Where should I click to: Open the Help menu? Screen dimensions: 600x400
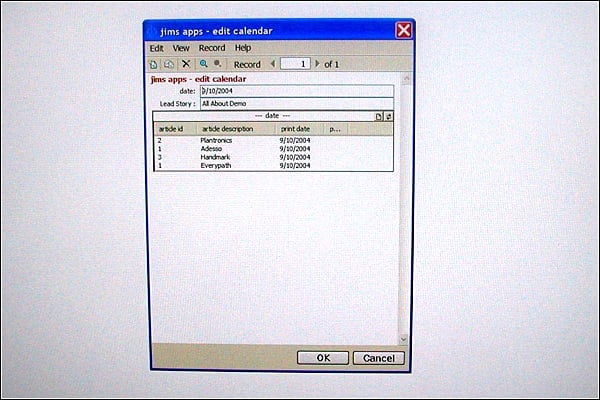(243, 48)
